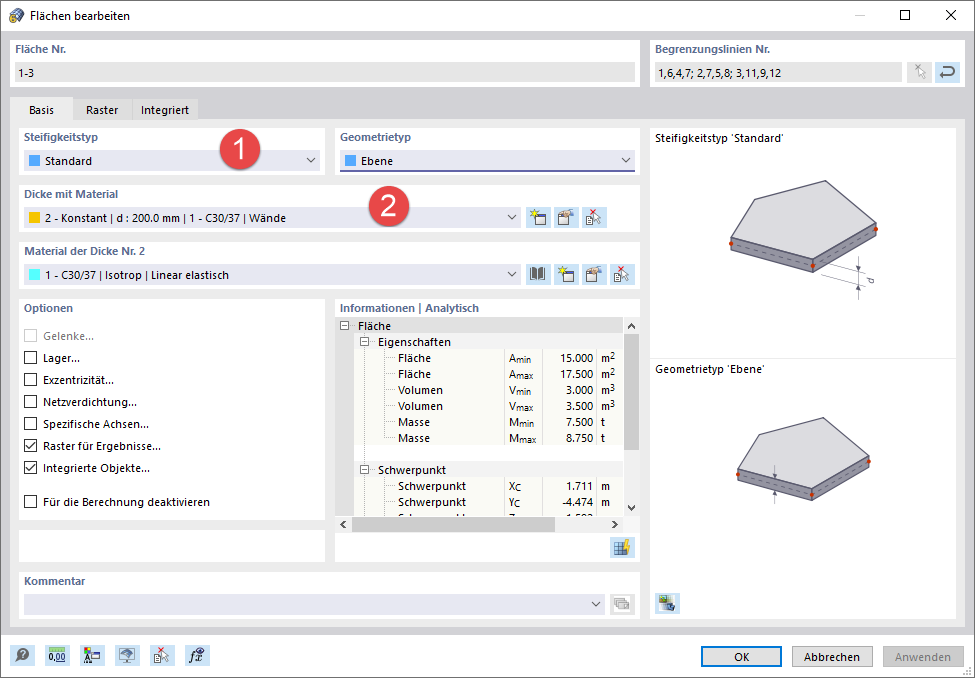The width and height of the screenshot is (975, 678).
Task: Enable the Spezifische Achsen... option
Action: 30,424
